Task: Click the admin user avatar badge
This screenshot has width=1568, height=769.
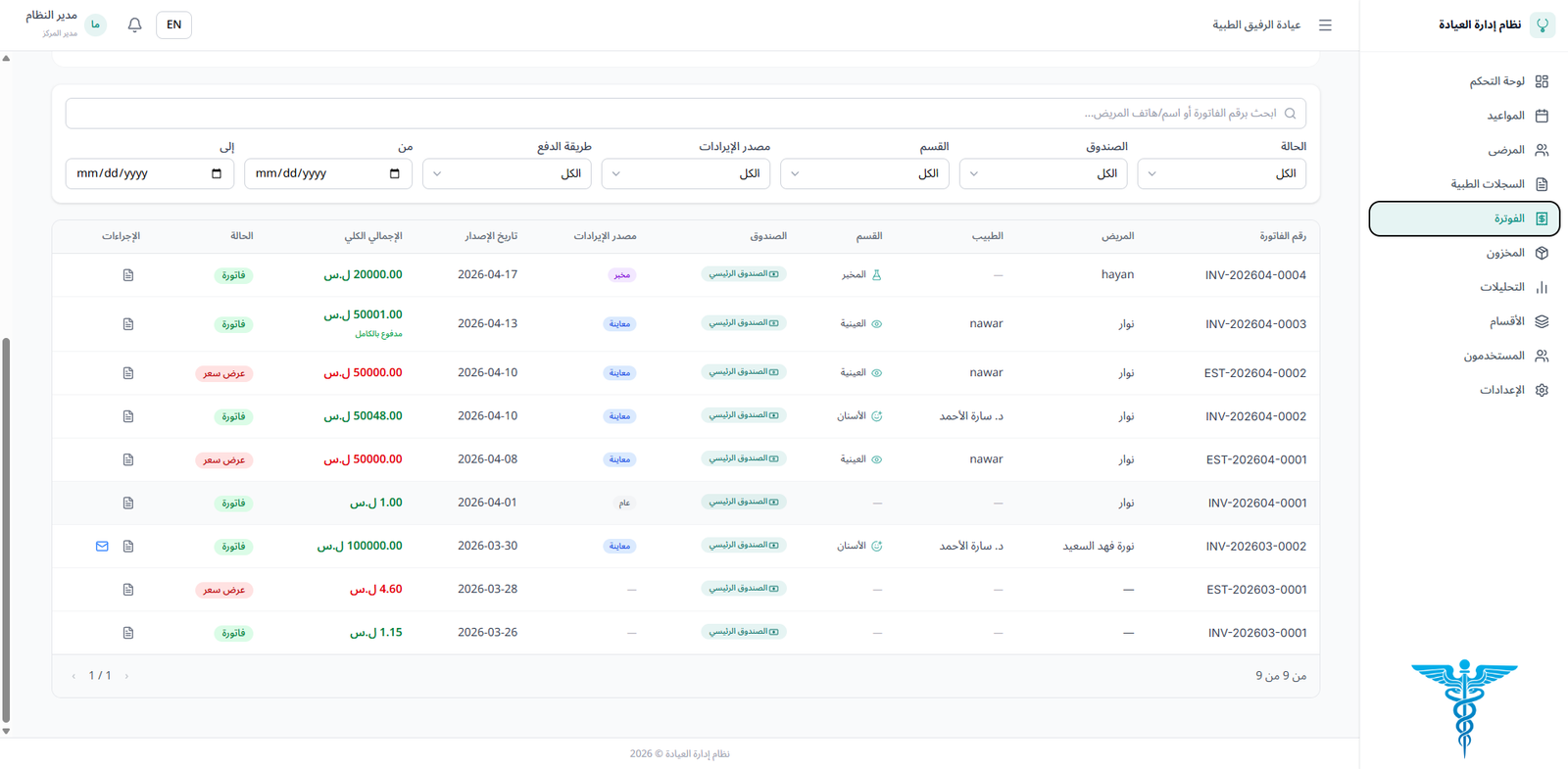Action: [x=95, y=24]
